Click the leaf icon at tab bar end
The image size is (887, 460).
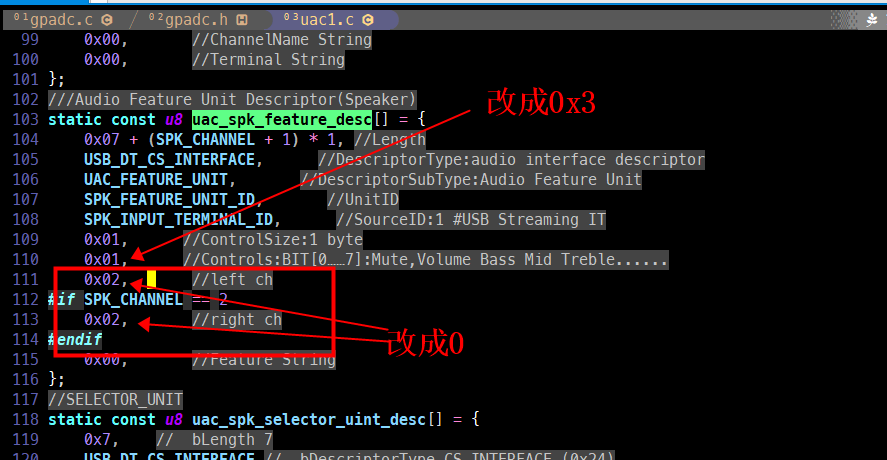tap(872, 20)
